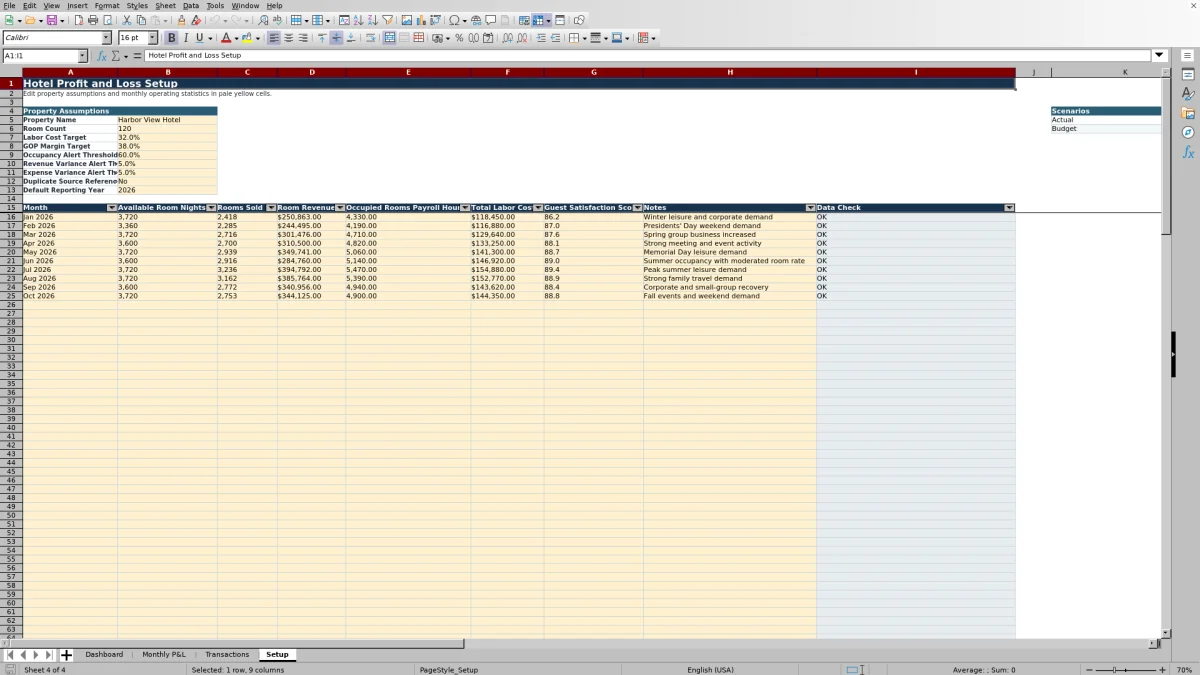The width and height of the screenshot is (1200, 675).
Task: Click the Sort Descending icon
Action: tap(373, 20)
